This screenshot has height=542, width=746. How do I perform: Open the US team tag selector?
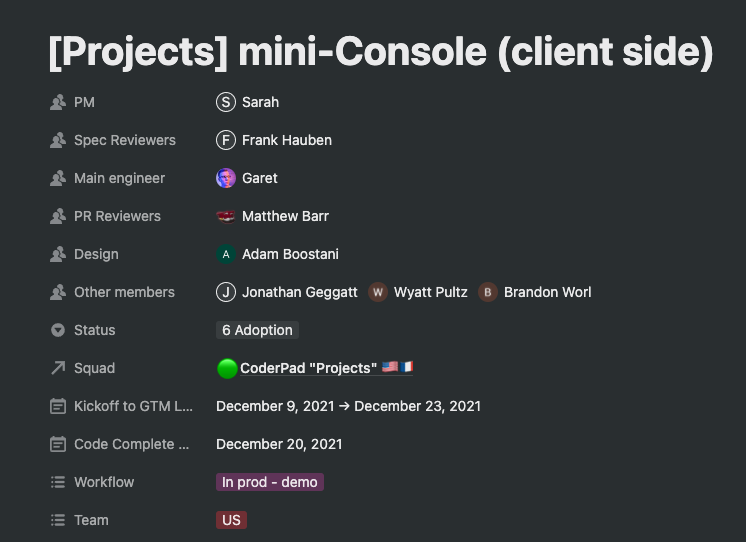(x=231, y=520)
